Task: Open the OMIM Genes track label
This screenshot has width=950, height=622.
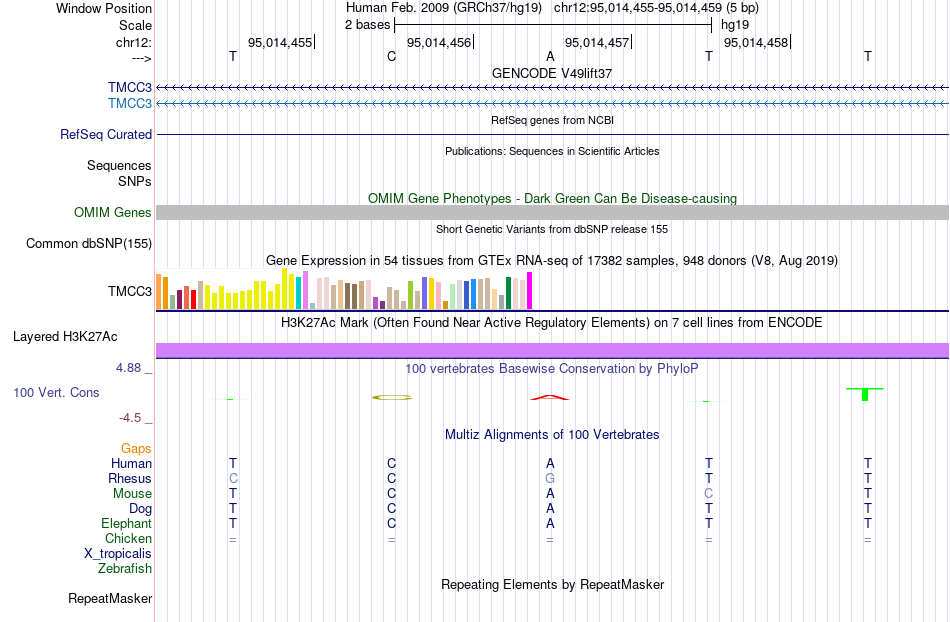Action: (x=113, y=213)
